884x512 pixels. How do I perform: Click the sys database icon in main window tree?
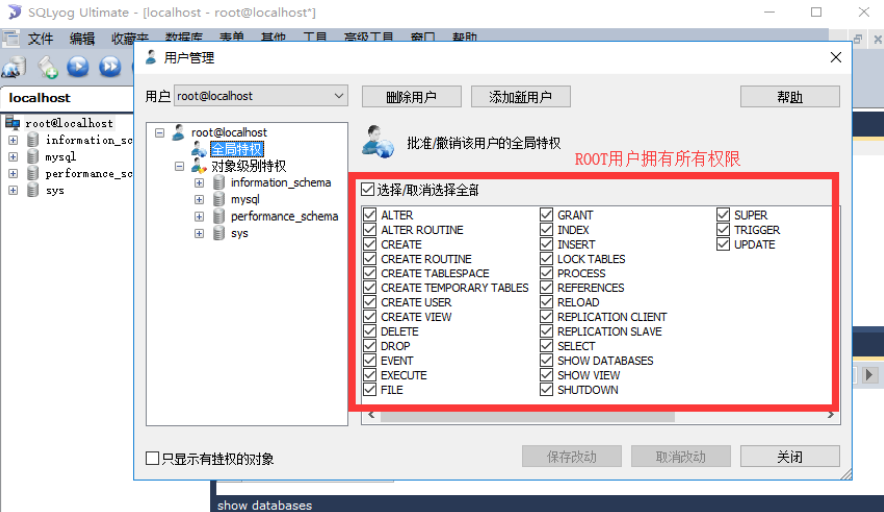(33, 190)
